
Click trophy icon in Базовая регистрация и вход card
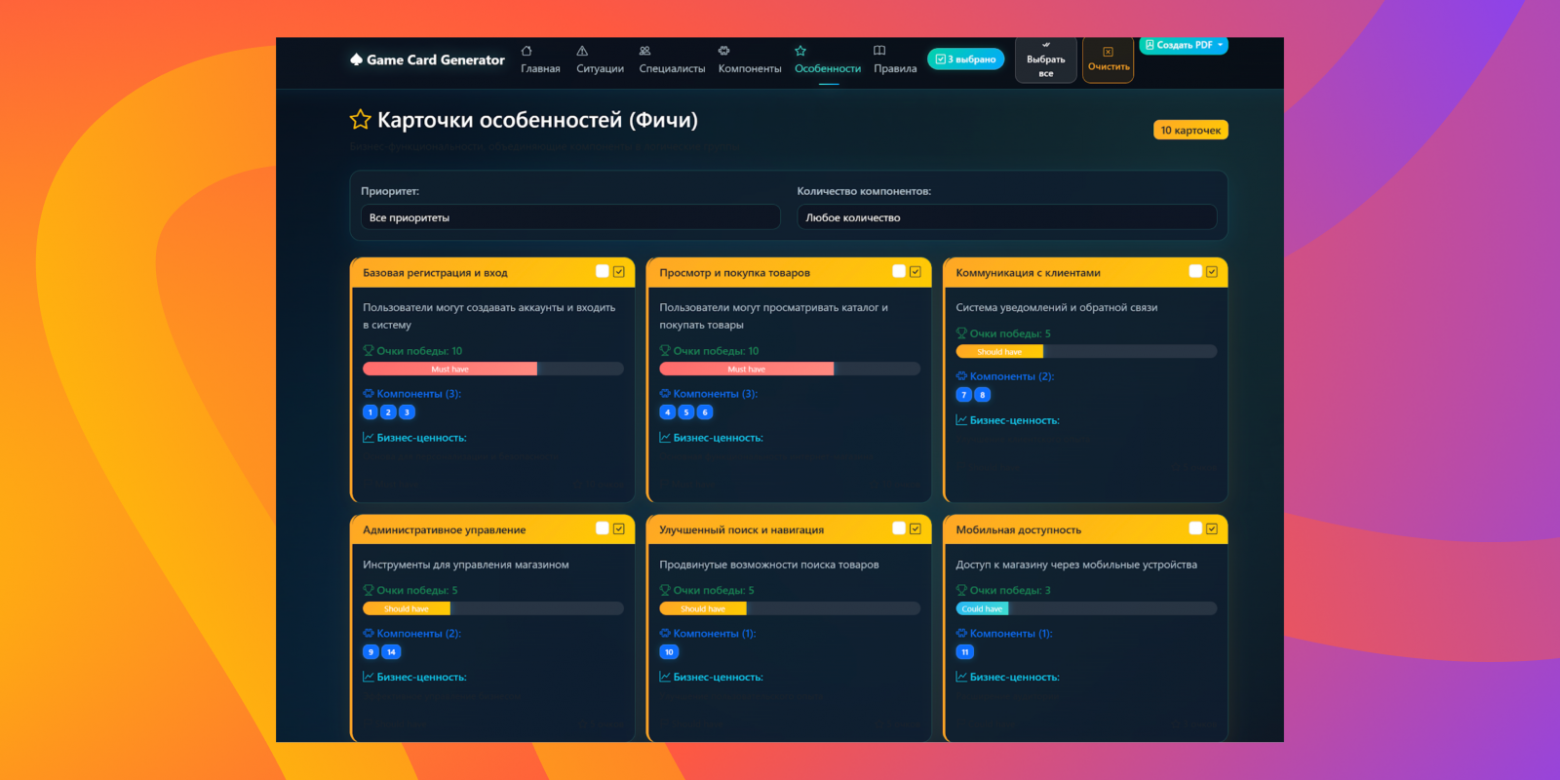pos(368,351)
